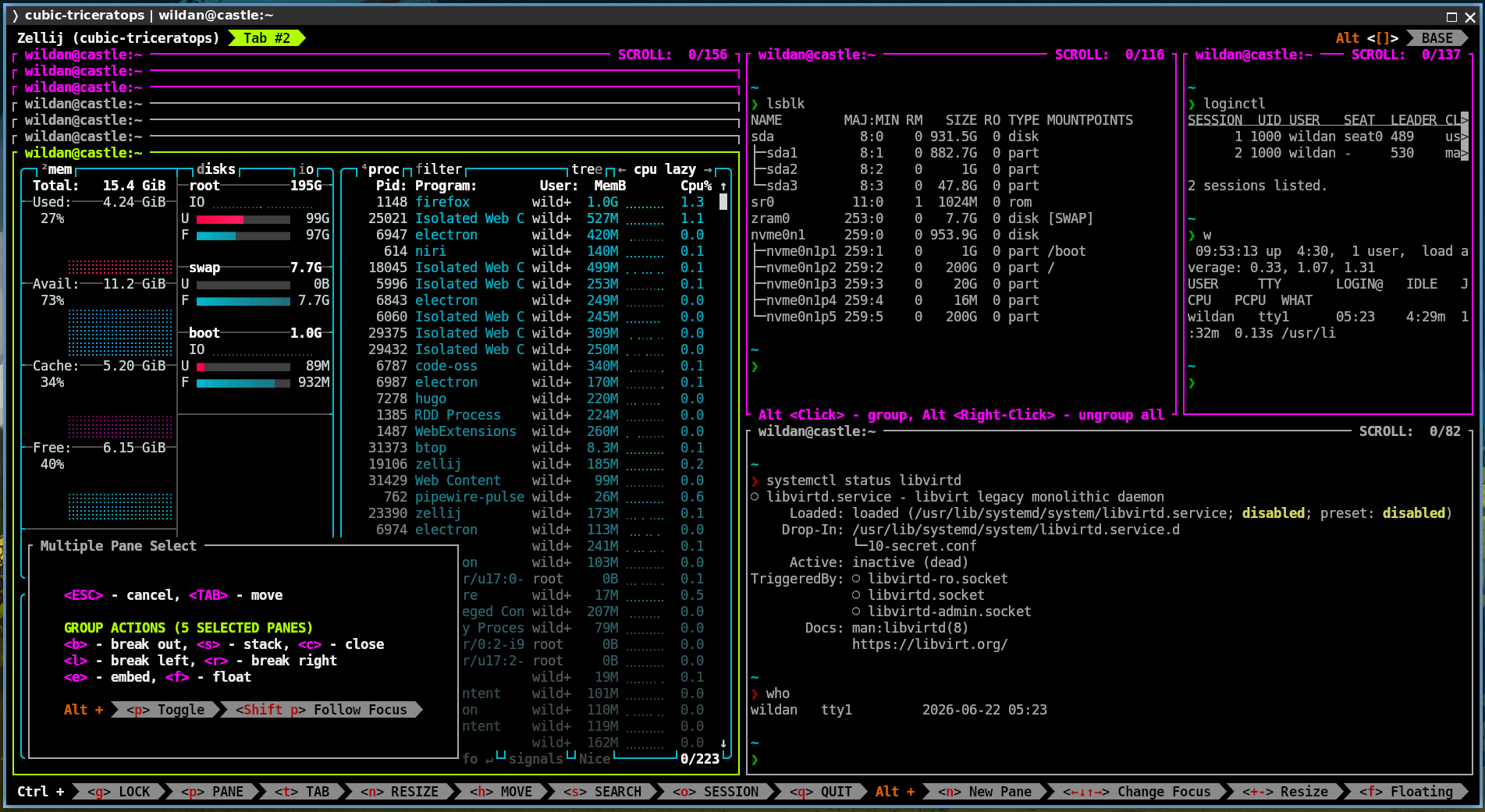
Task: Click the Tab #2 tab in Zellij
Action: [266, 38]
